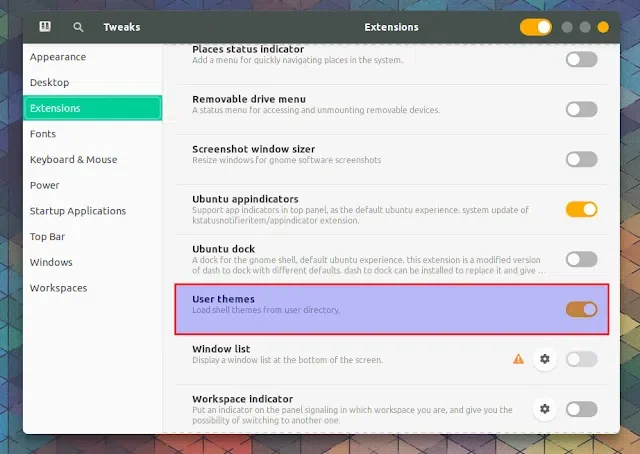Turn on Screenshot window sizer
The image size is (640, 454).
click(582, 159)
